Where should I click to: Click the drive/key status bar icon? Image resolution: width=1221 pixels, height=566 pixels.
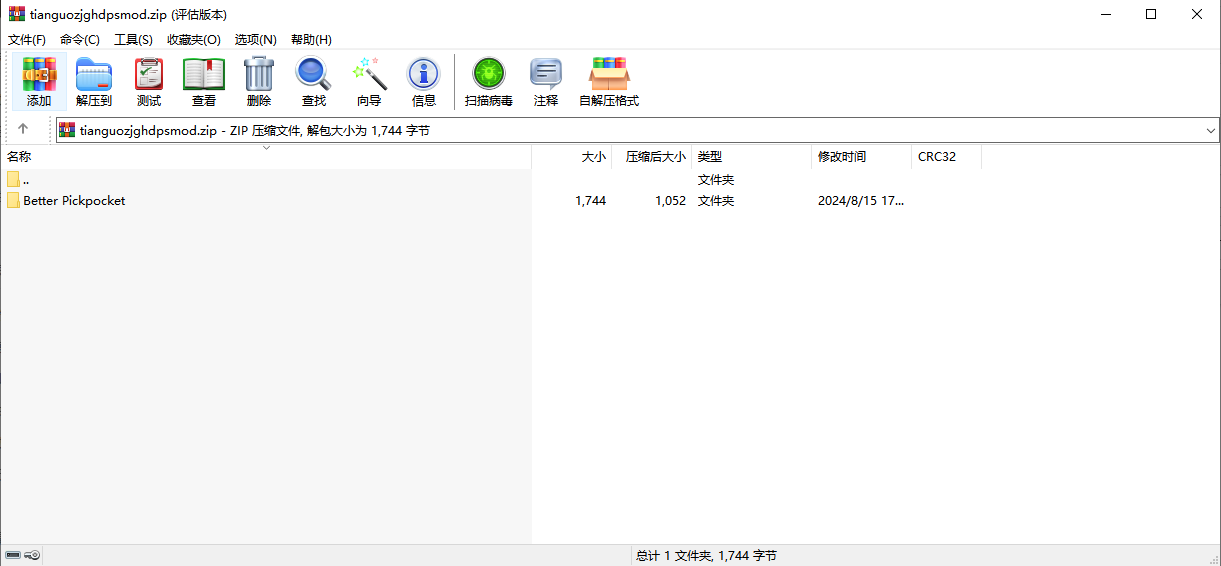pos(22,555)
